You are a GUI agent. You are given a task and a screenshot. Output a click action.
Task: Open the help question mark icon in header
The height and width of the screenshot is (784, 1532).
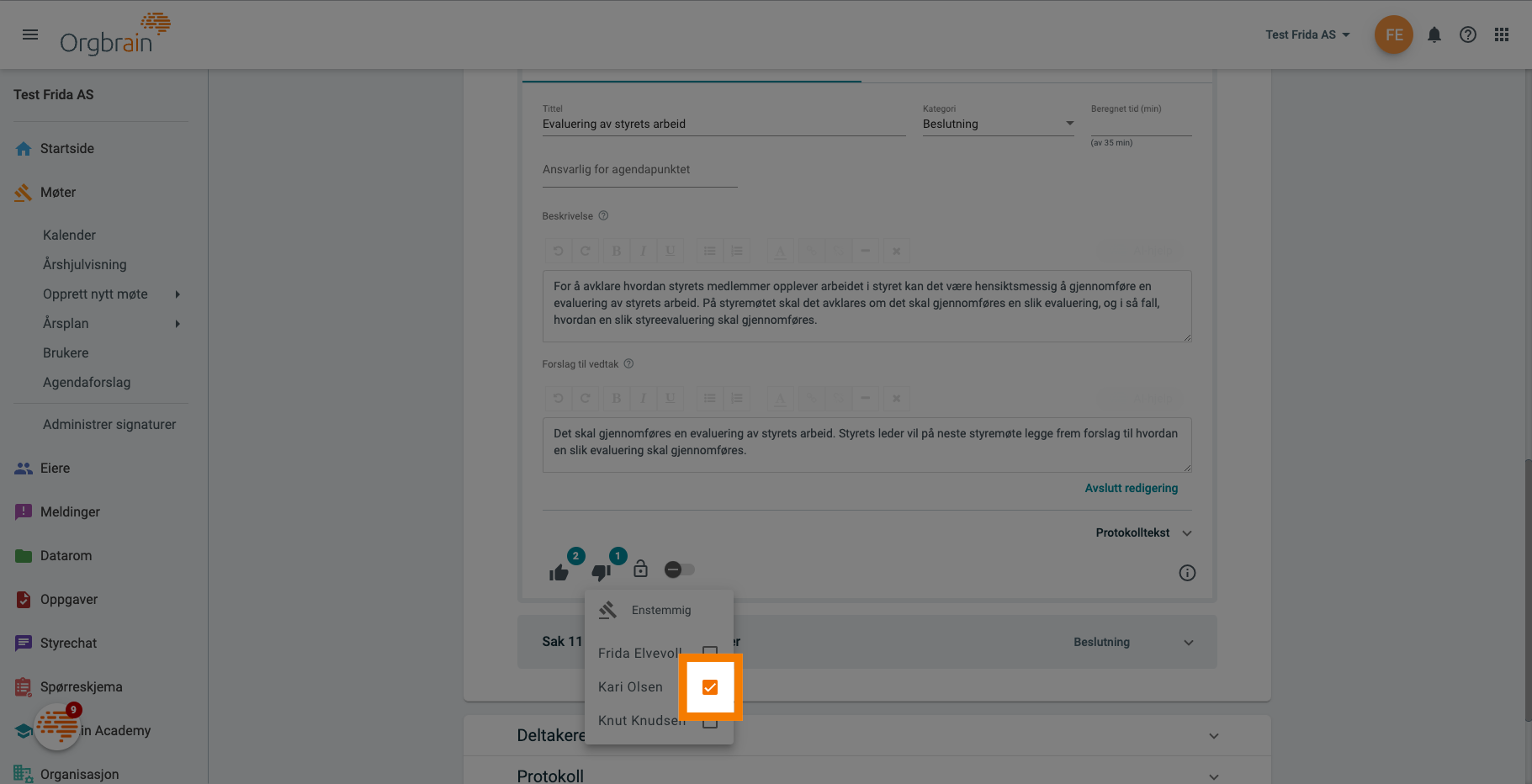(1468, 34)
